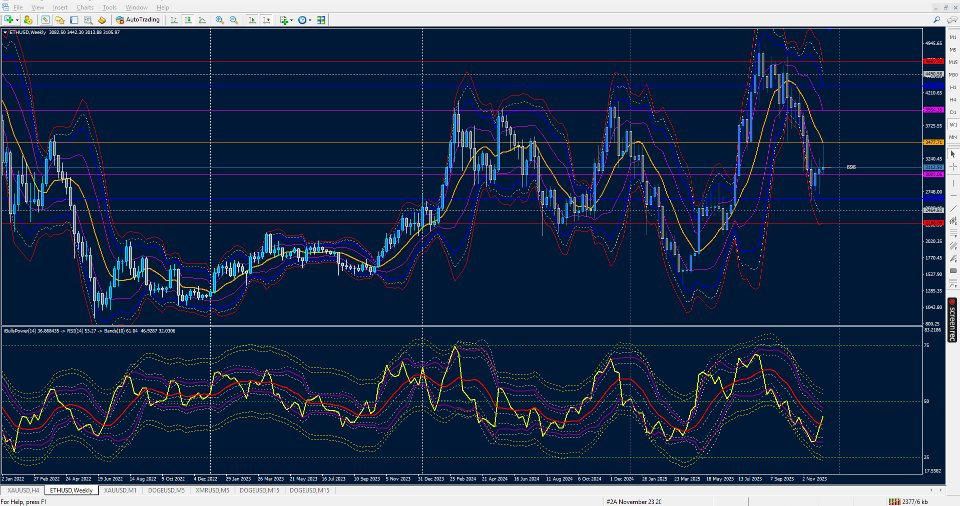Image resolution: width=960 pixels, height=506 pixels.
Task: Click the ETHUSD,Weekly chart title arrow
Action: (x=6, y=32)
